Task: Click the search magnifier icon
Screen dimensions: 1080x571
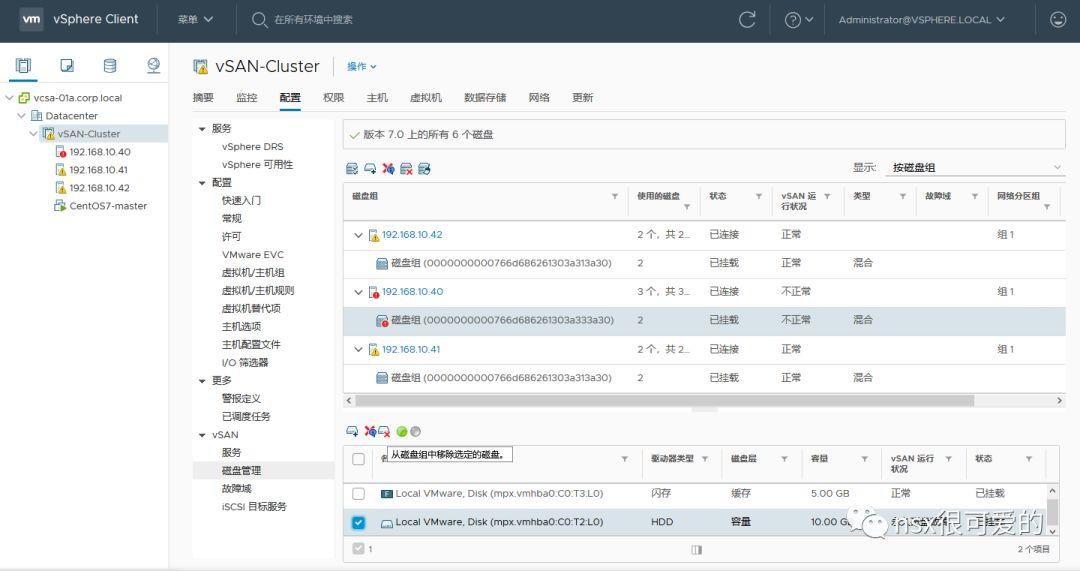Action: tap(259, 19)
